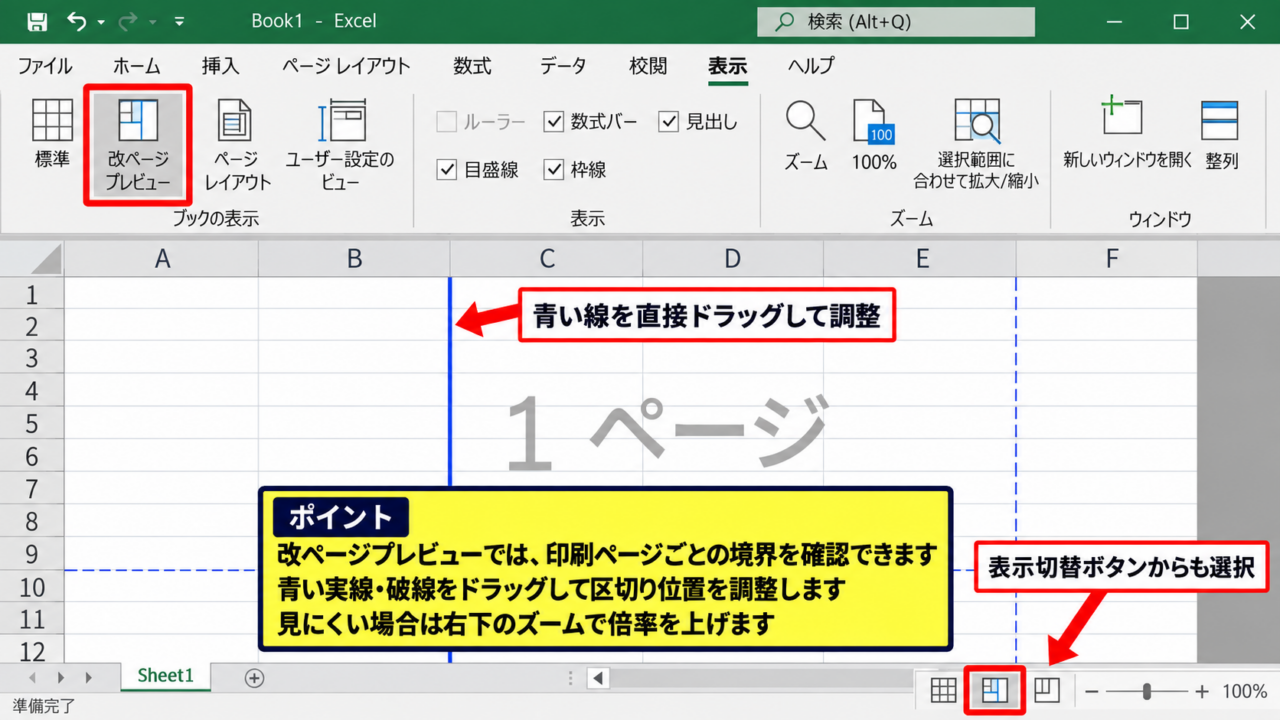Select the Sheet1 tab
1280x720 pixels.
click(x=165, y=675)
